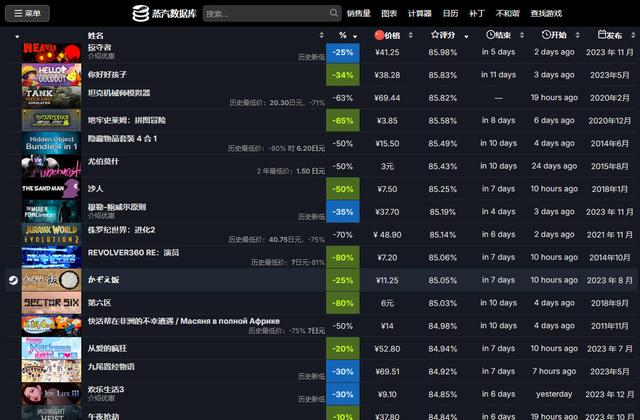Open 沙人 game link
This screenshot has height=420, width=640.
(96, 189)
